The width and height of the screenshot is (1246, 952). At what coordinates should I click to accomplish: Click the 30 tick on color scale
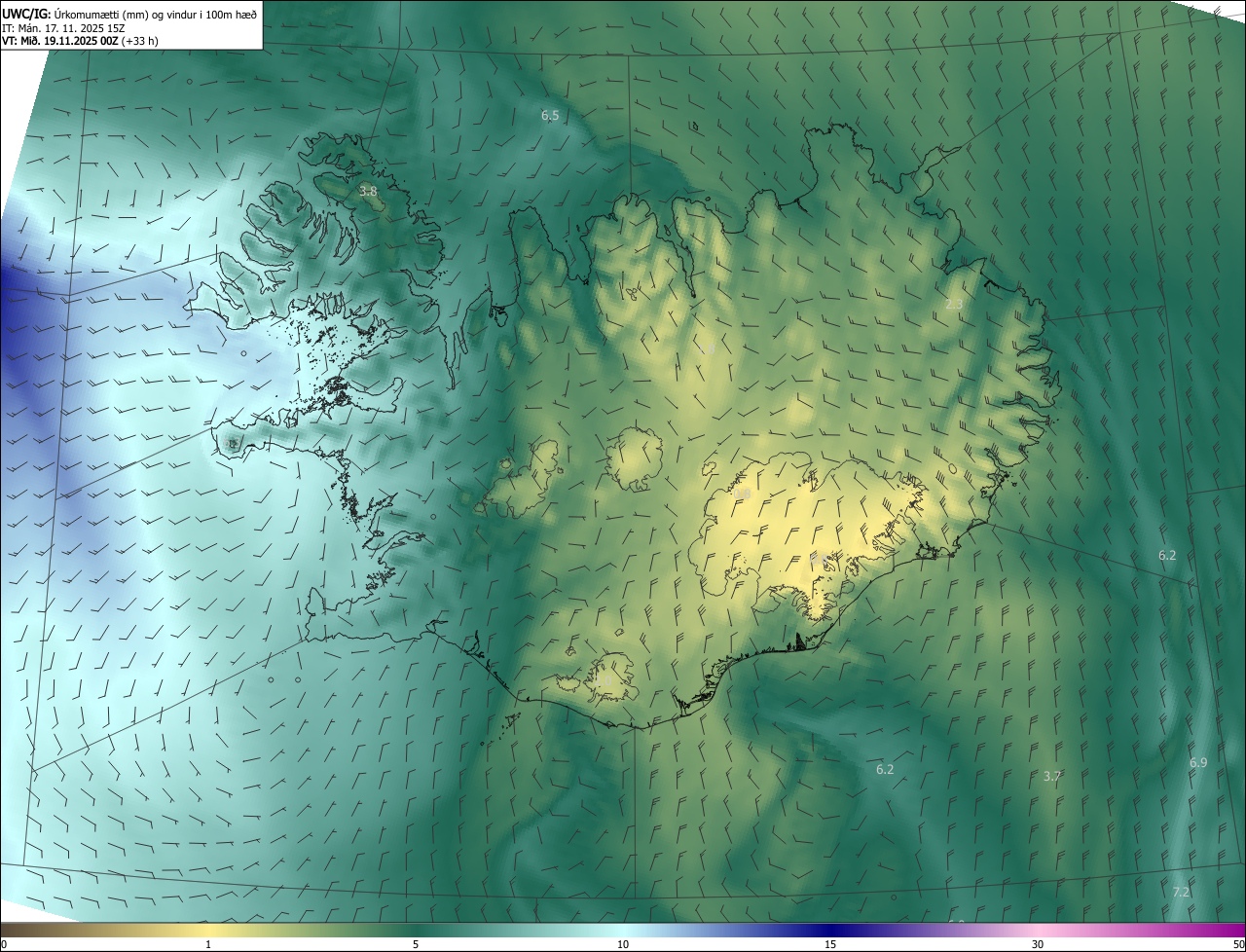pyautogui.click(x=1038, y=945)
